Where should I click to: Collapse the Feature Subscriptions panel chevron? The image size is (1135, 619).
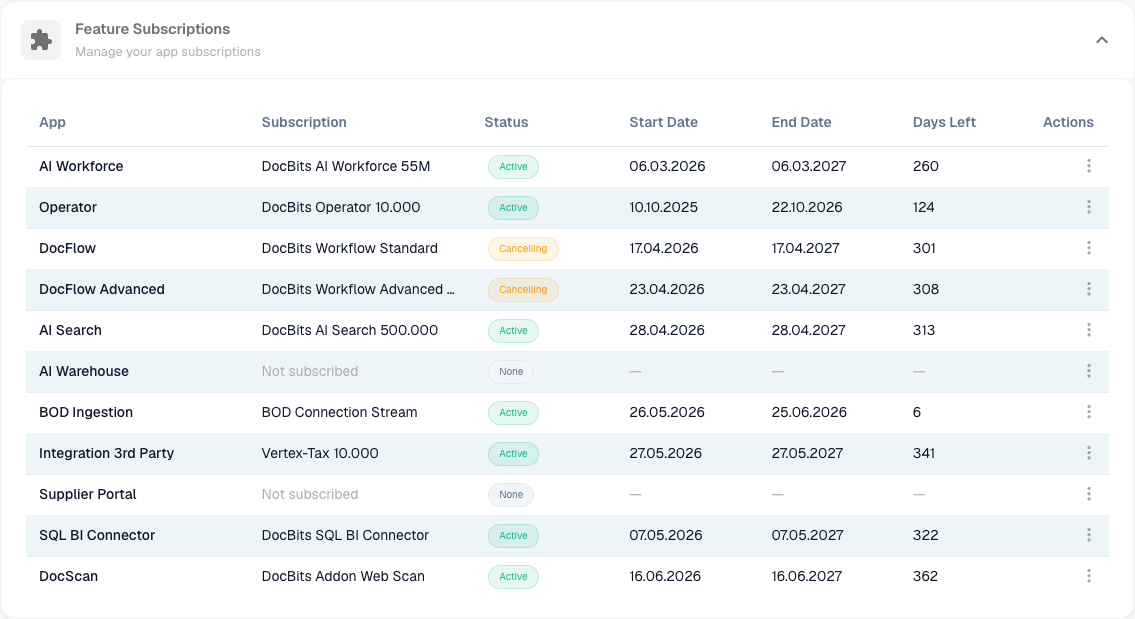coord(1101,40)
